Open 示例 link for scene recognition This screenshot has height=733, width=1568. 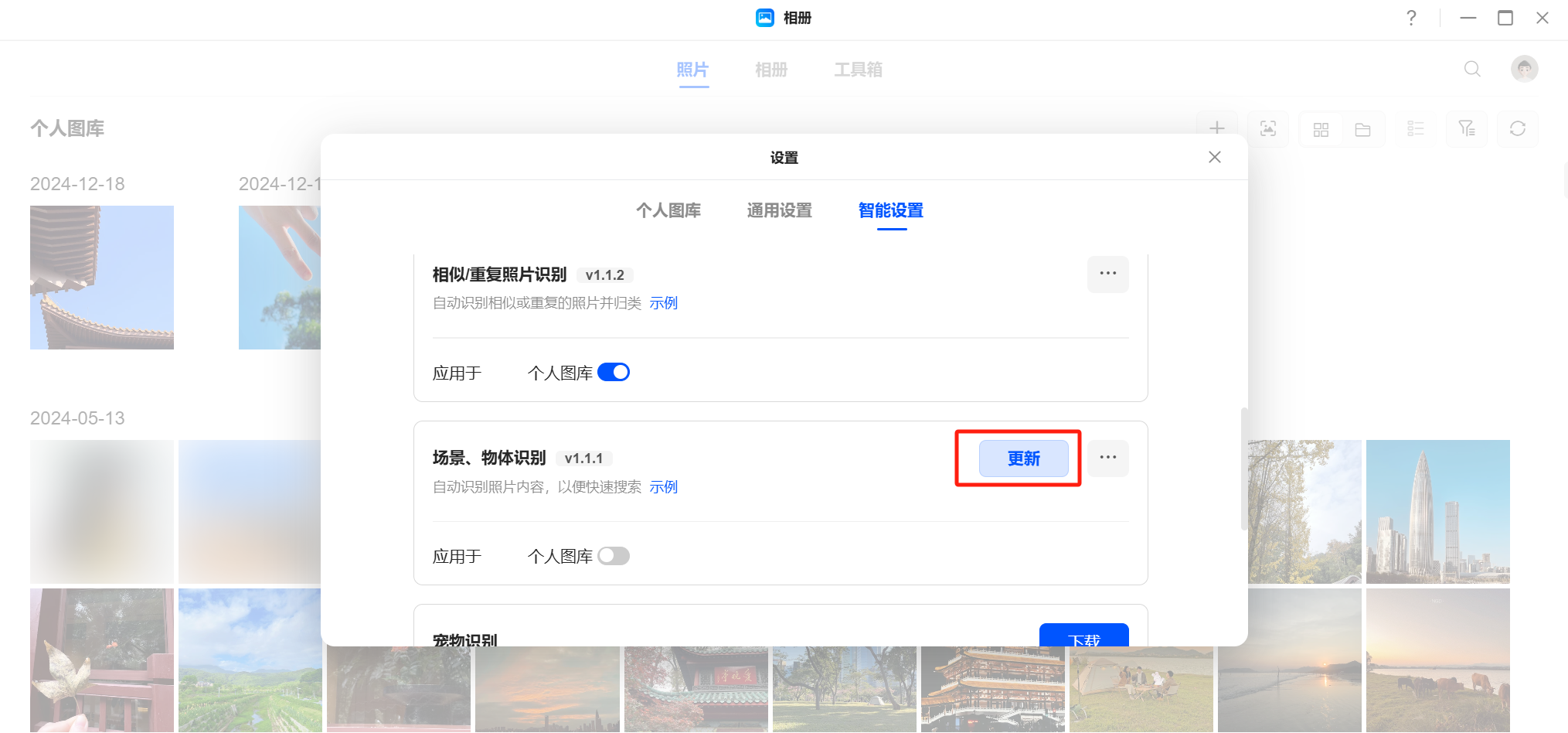(664, 487)
